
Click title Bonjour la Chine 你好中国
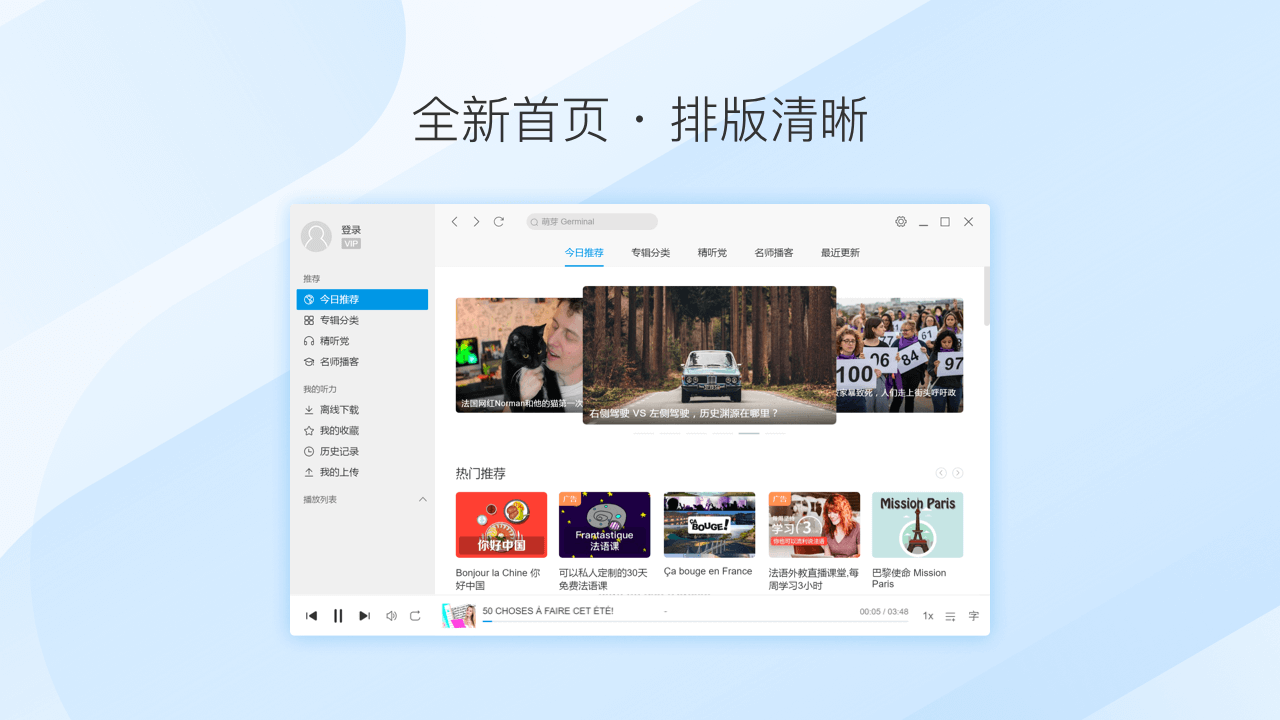498,579
